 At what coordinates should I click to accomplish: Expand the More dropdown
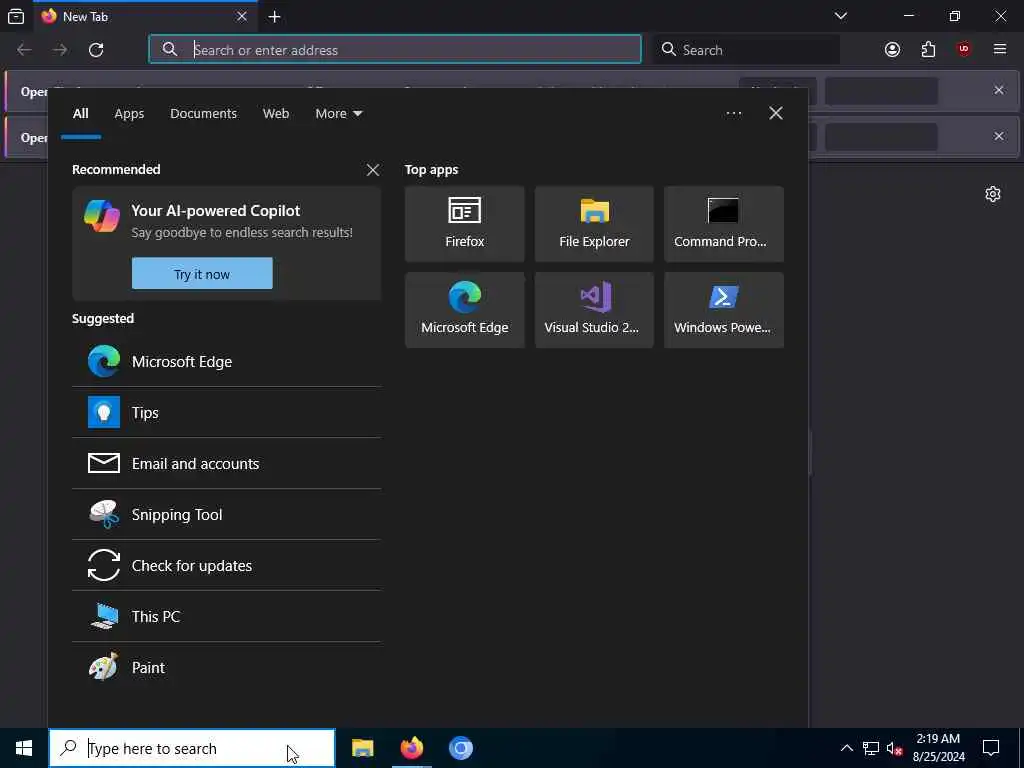coord(338,114)
